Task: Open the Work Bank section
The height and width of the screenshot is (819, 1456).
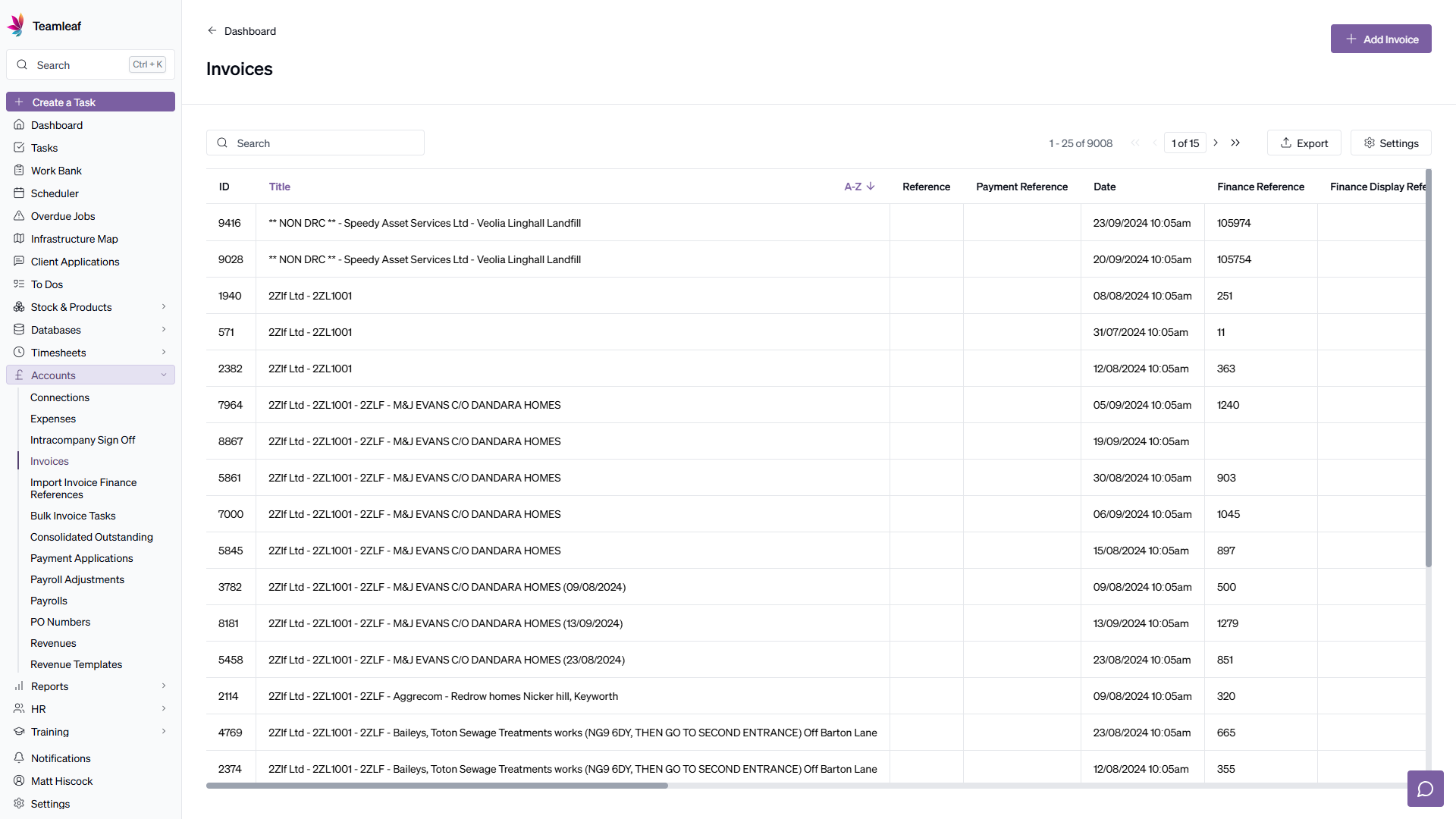Action: (56, 171)
